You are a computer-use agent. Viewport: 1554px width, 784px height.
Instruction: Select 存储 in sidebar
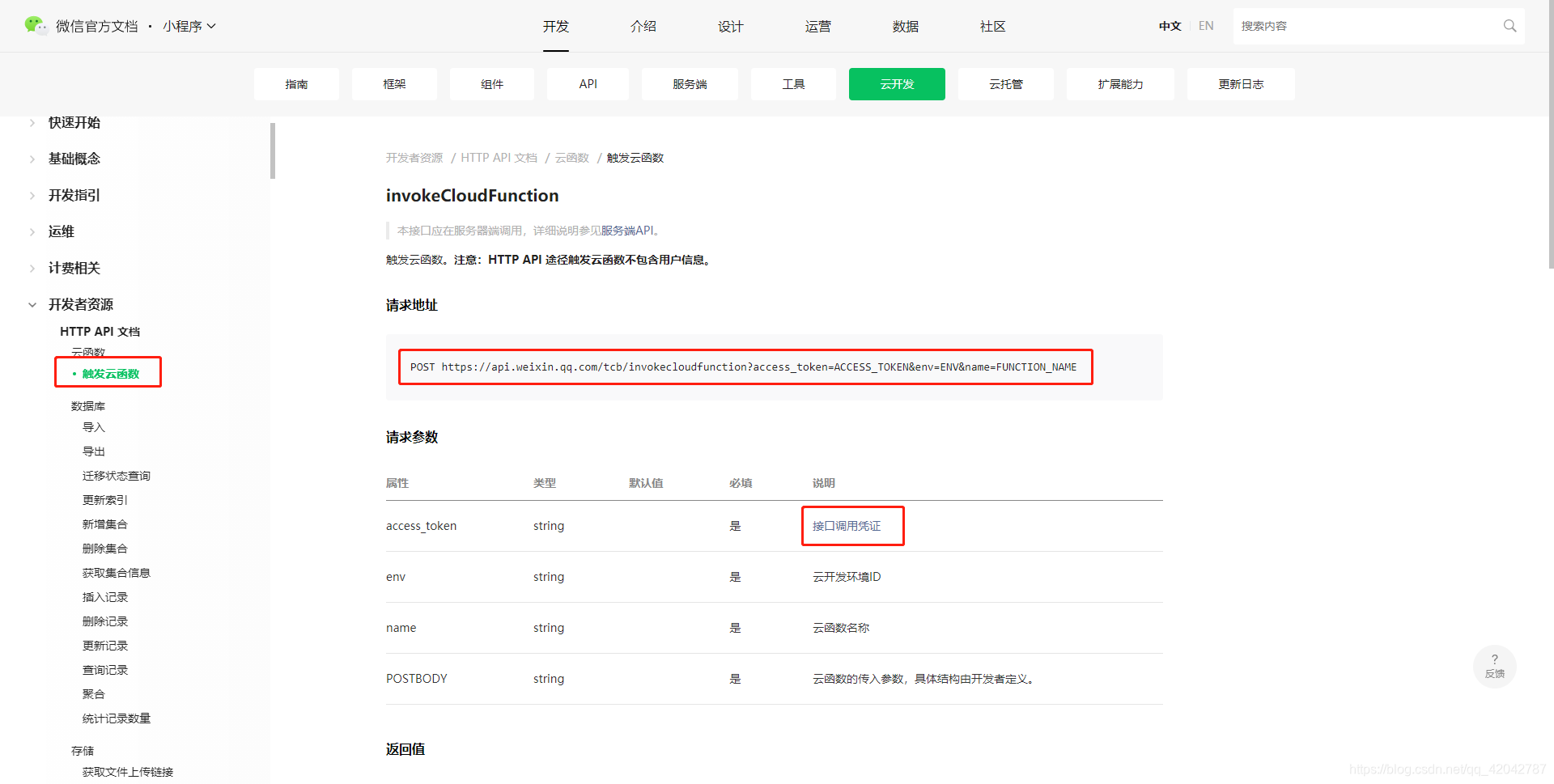tap(83, 751)
